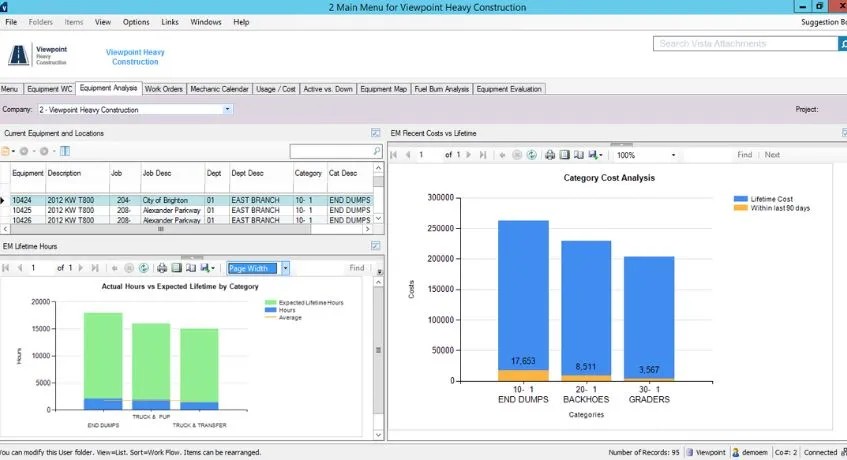Print the EM Lifetime Hours report
The height and width of the screenshot is (460, 847).
tap(162, 268)
